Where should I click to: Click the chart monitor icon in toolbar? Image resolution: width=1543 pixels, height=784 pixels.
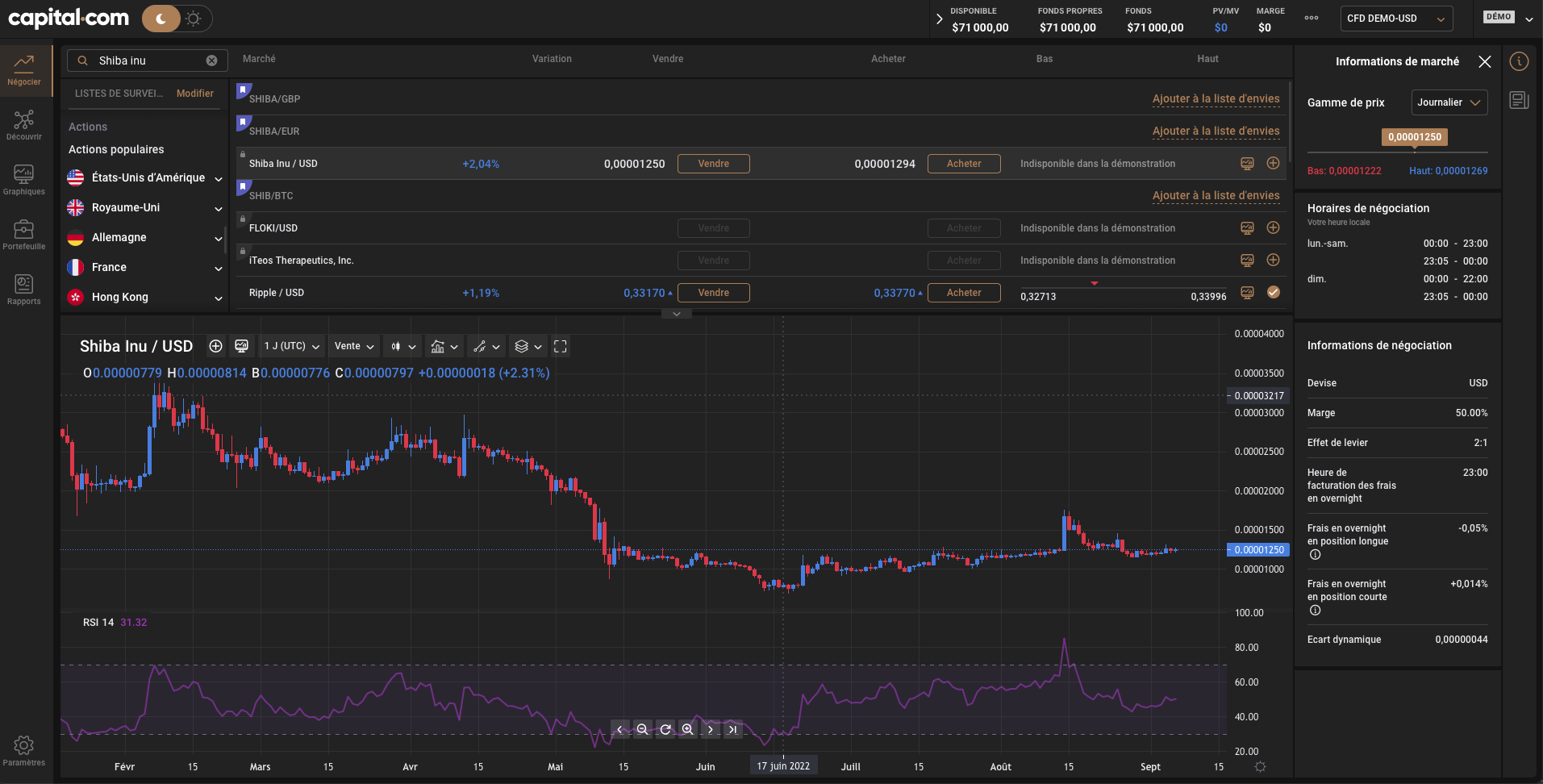(x=241, y=346)
